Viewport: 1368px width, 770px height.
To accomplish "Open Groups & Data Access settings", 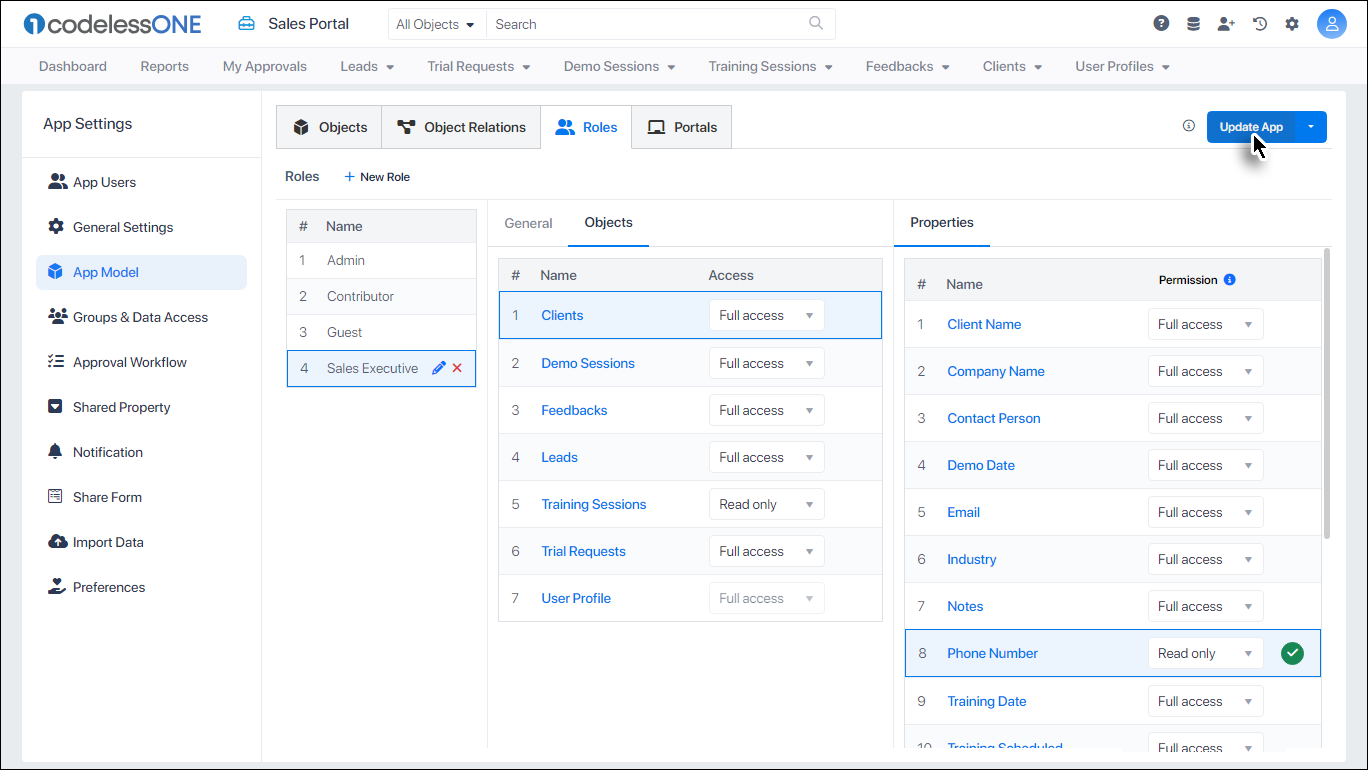I will pos(140,317).
